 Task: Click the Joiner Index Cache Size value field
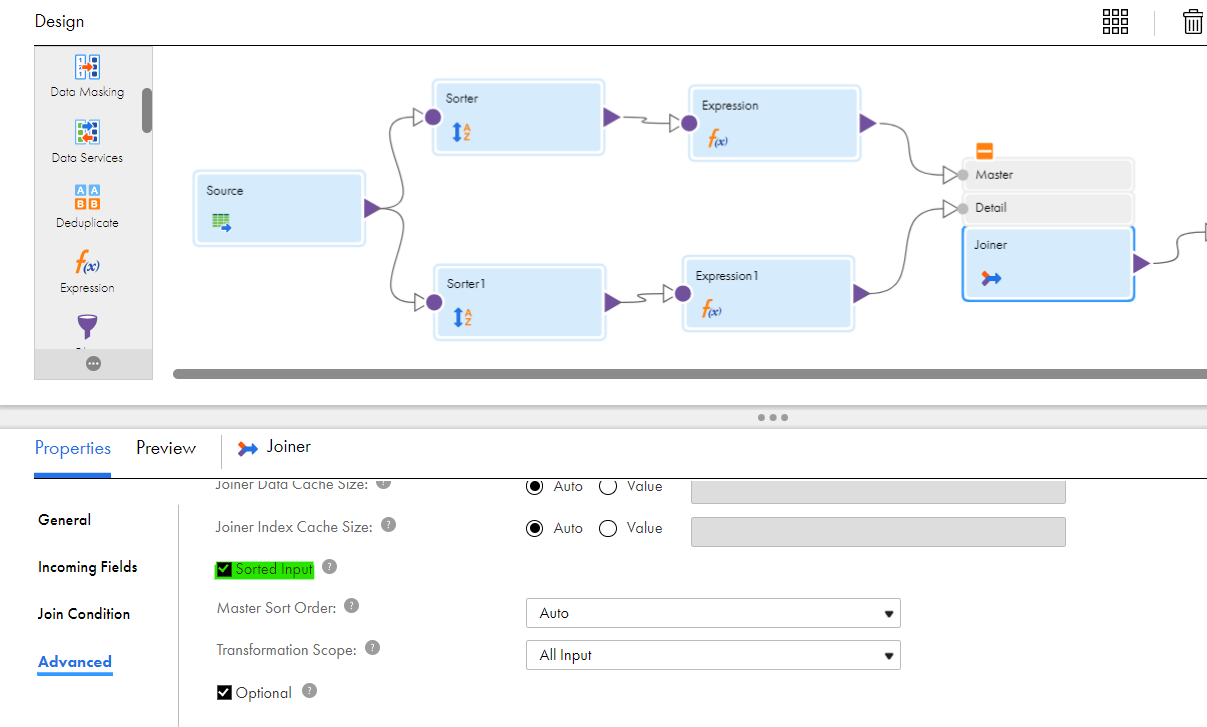pos(878,531)
